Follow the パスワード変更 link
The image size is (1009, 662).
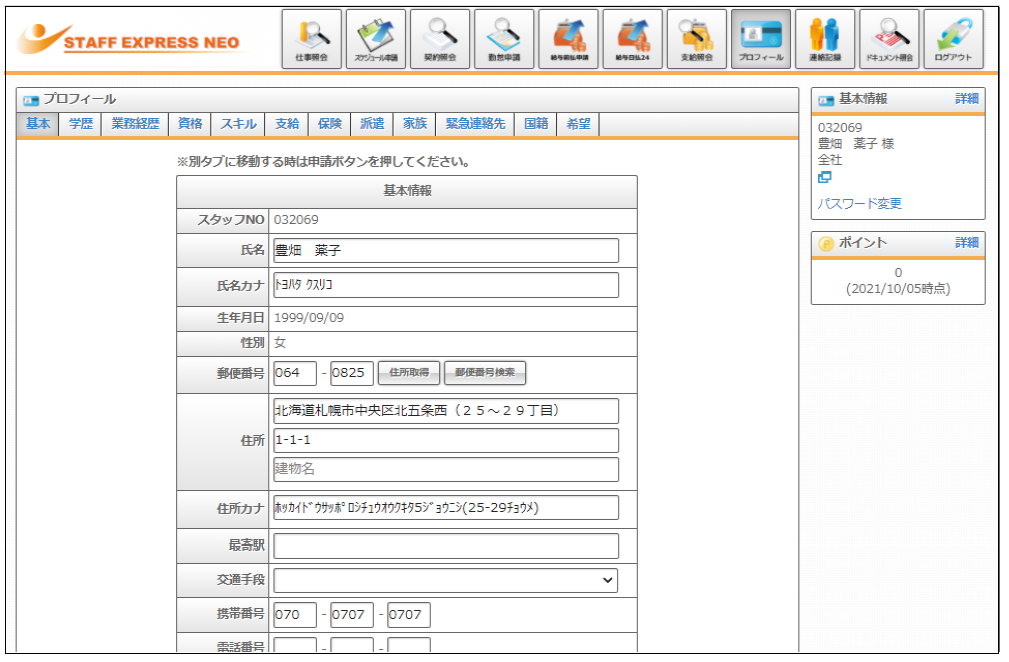[859, 203]
